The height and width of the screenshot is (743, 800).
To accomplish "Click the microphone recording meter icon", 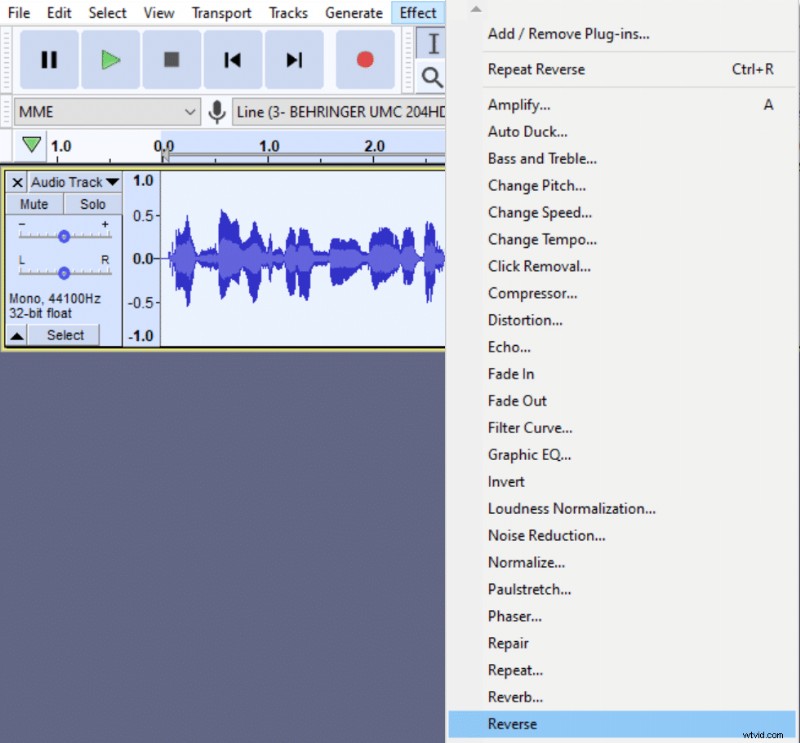I will coord(217,112).
